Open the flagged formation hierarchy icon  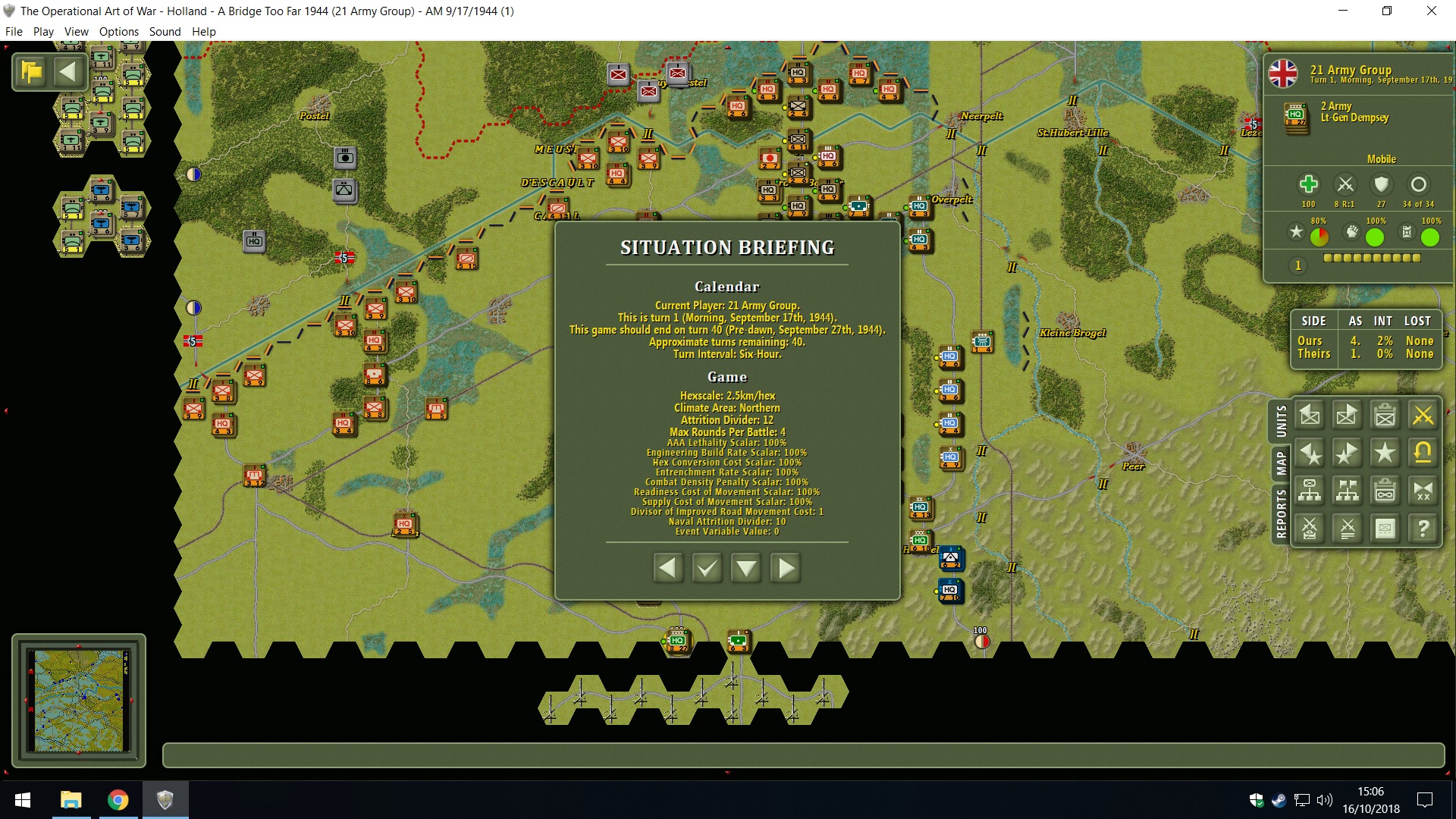(x=1348, y=491)
